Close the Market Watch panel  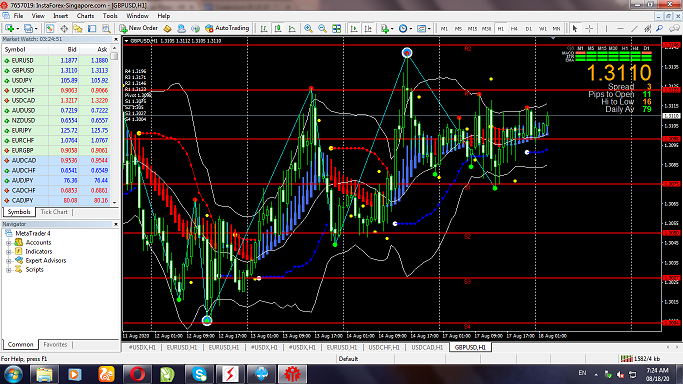point(116,39)
